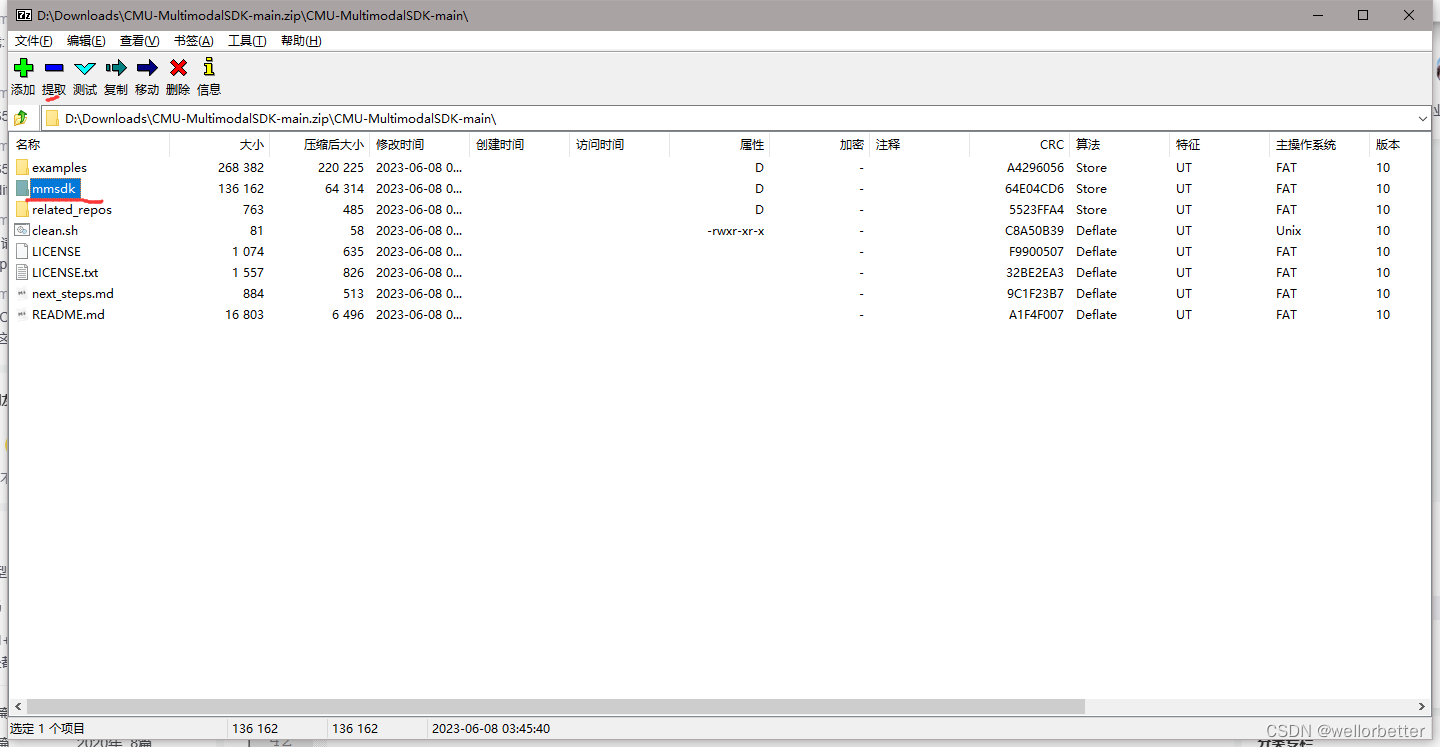Image resolution: width=1440 pixels, height=747 pixels.
Task: Select the mmsdk folder
Action: coord(57,188)
